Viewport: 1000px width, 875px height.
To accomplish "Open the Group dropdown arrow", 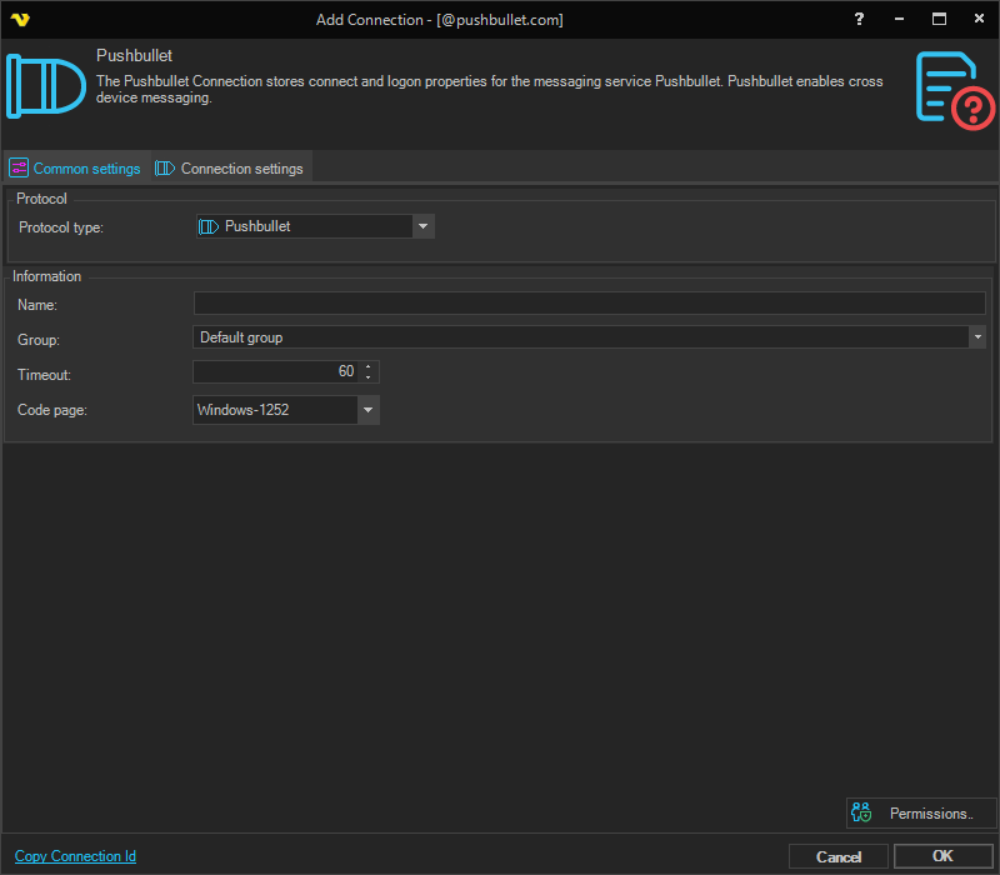I will [x=977, y=338].
